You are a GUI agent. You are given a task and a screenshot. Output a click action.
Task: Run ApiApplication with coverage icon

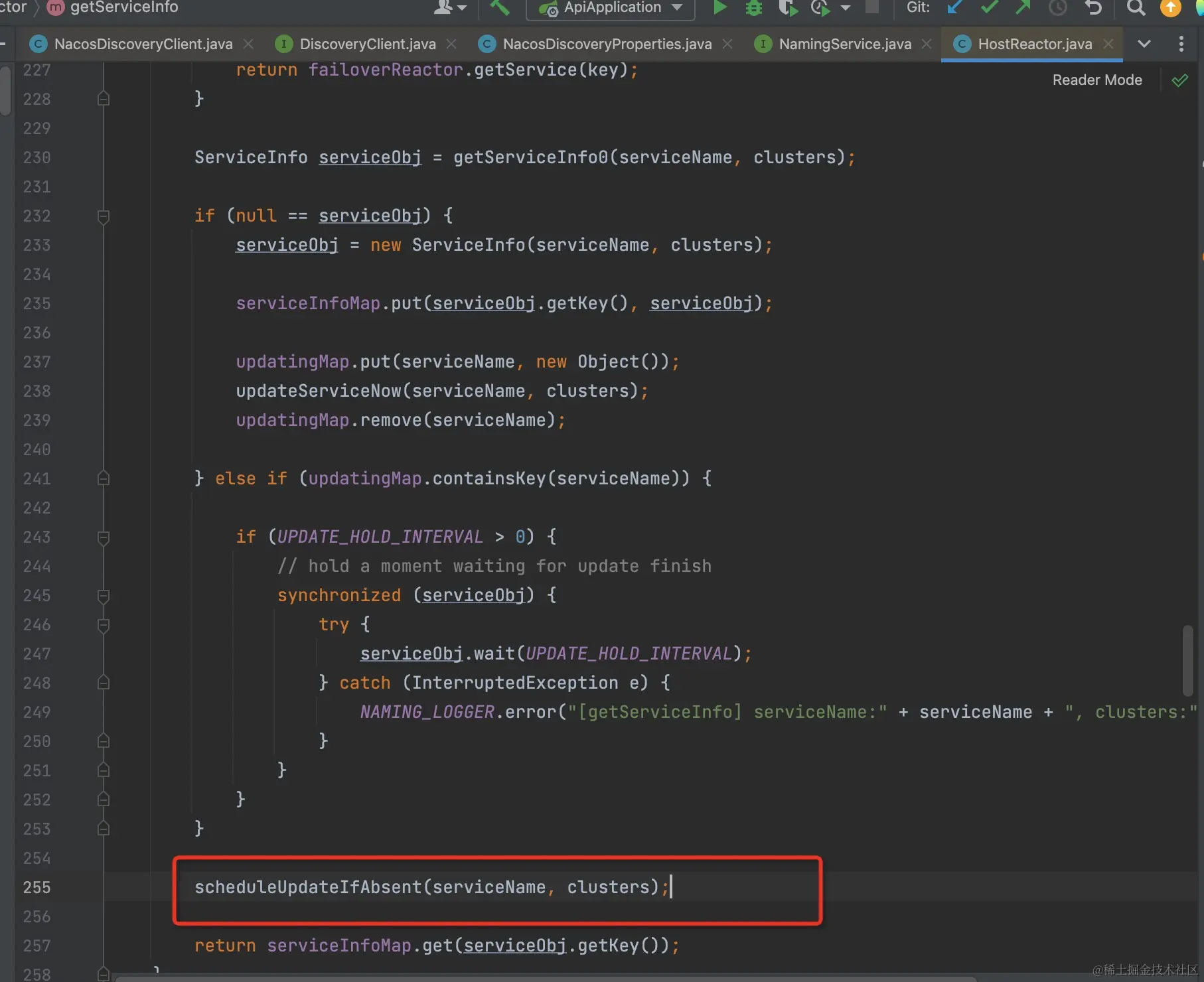point(788,7)
